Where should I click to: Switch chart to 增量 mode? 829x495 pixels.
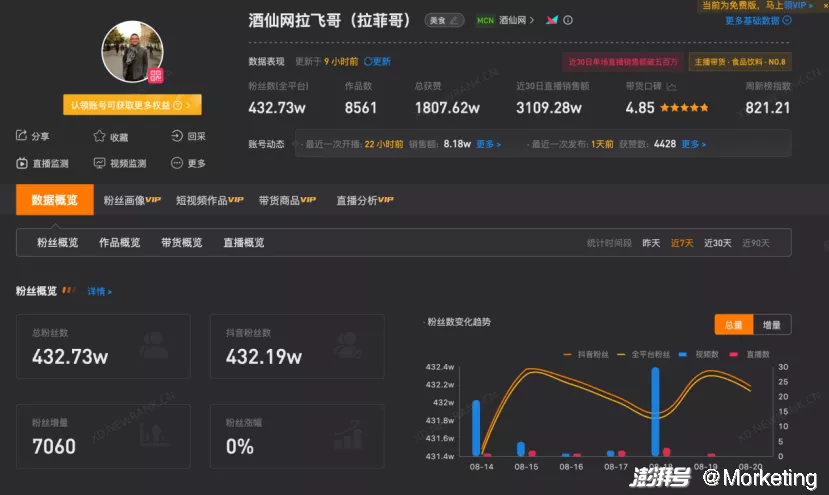(772, 325)
